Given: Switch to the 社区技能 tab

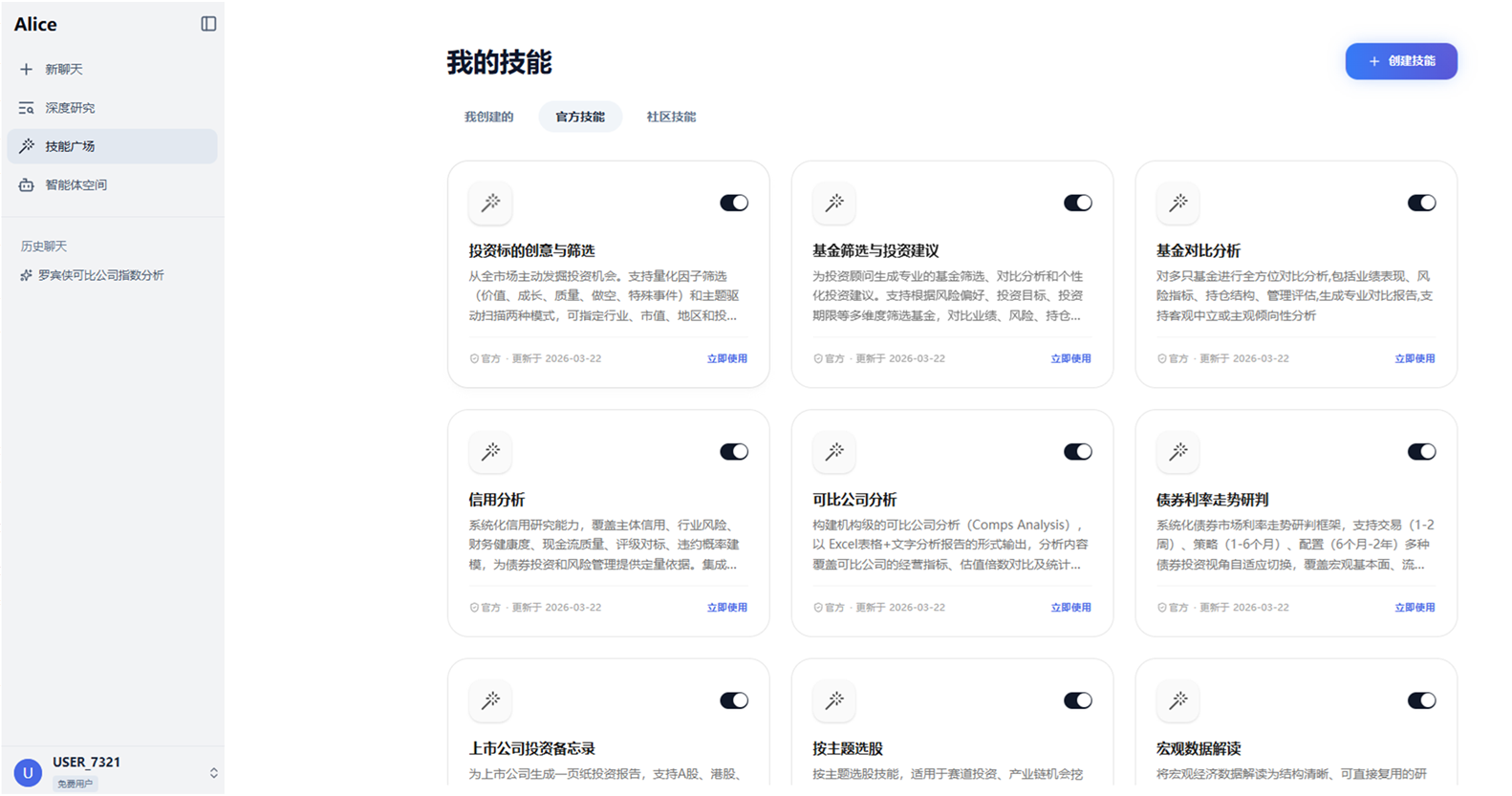Looking at the screenshot, I should point(671,117).
